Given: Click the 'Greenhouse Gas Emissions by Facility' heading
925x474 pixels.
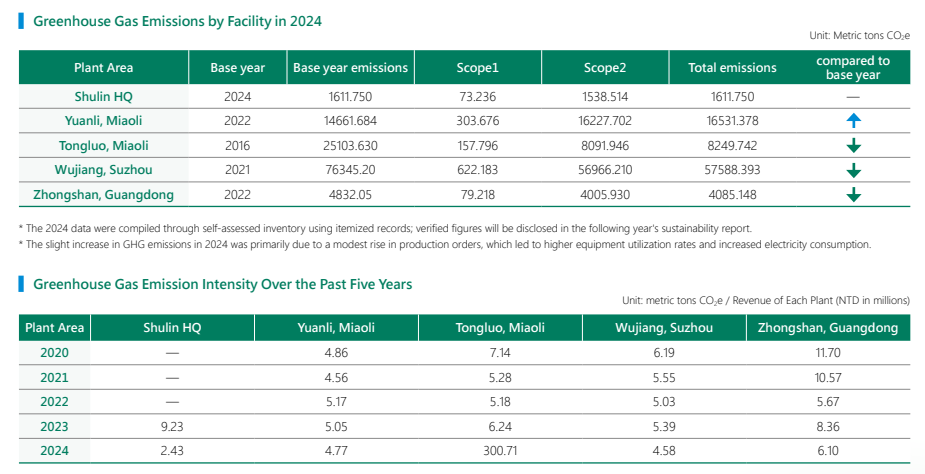Looking at the screenshot, I should tap(178, 21).
